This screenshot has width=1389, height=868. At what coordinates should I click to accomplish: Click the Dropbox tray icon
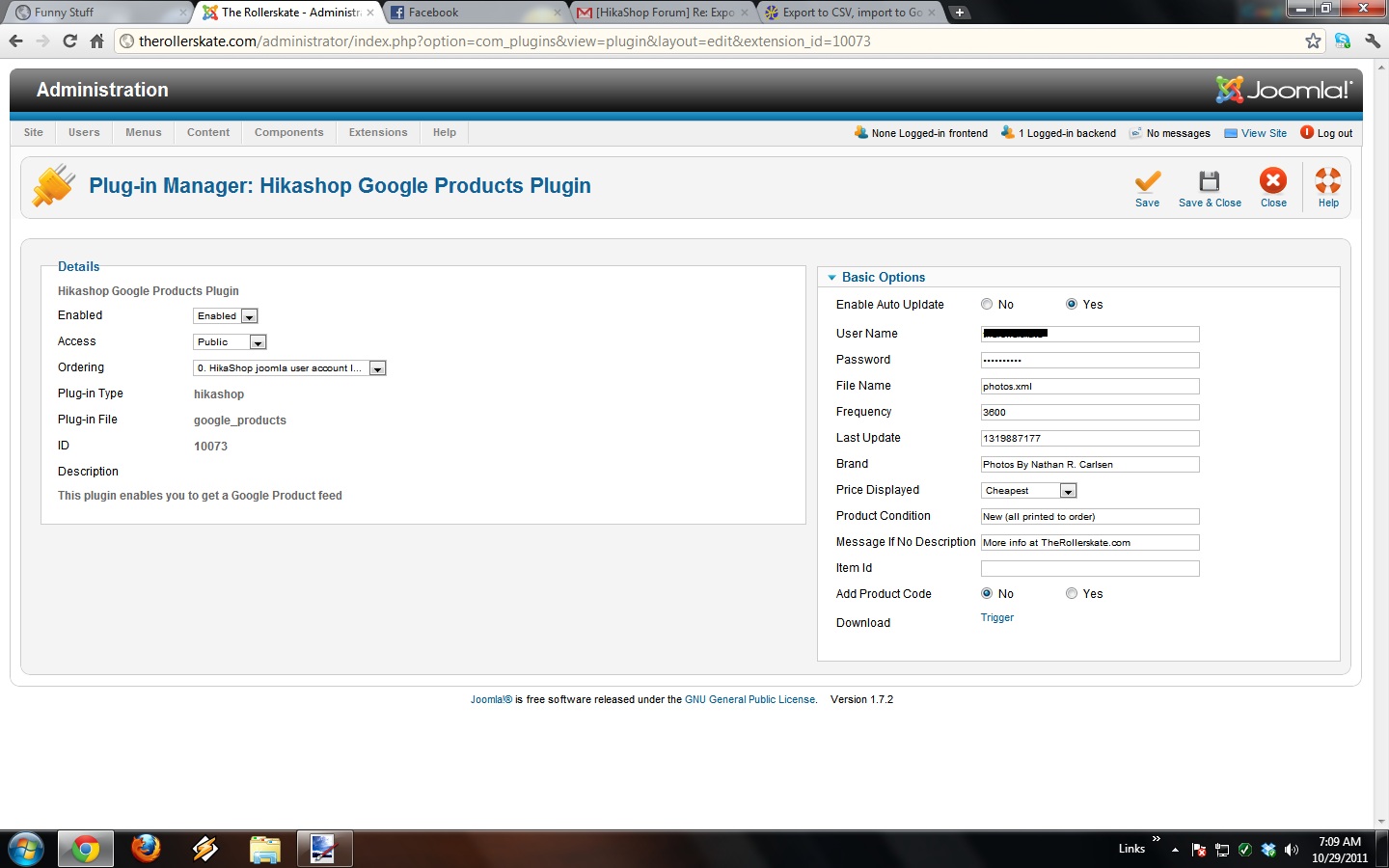tap(1268, 850)
